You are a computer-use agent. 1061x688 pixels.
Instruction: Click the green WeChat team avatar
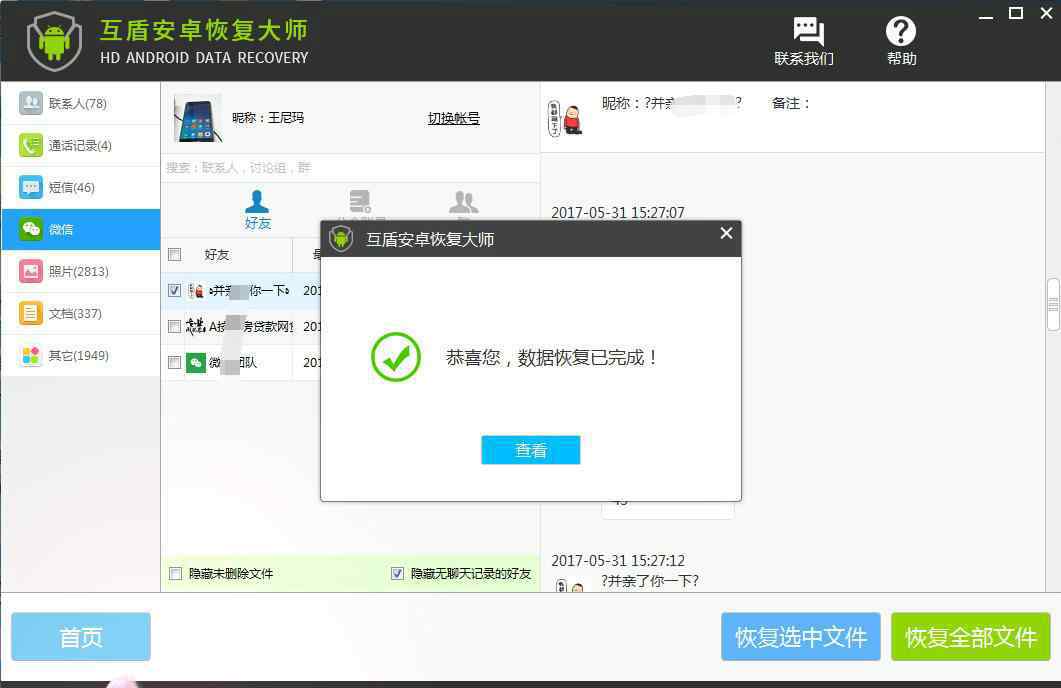(196, 363)
